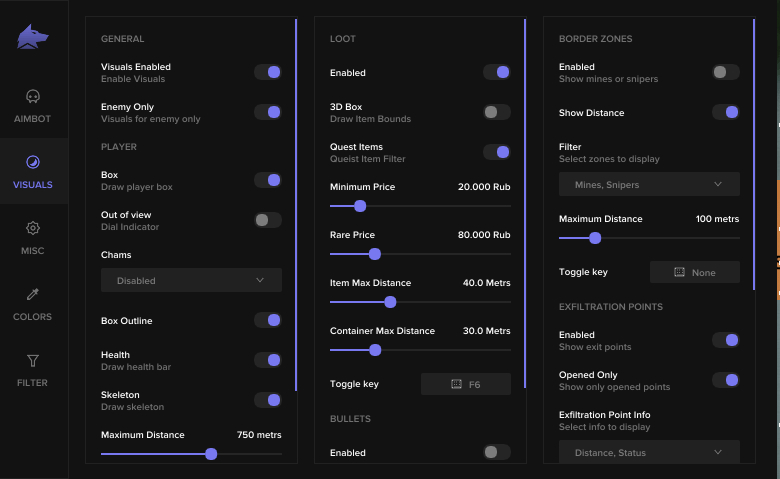Image resolution: width=780 pixels, height=479 pixels.
Task: Click the player Maximum Distance slider handle
Action: tap(211, 454)
